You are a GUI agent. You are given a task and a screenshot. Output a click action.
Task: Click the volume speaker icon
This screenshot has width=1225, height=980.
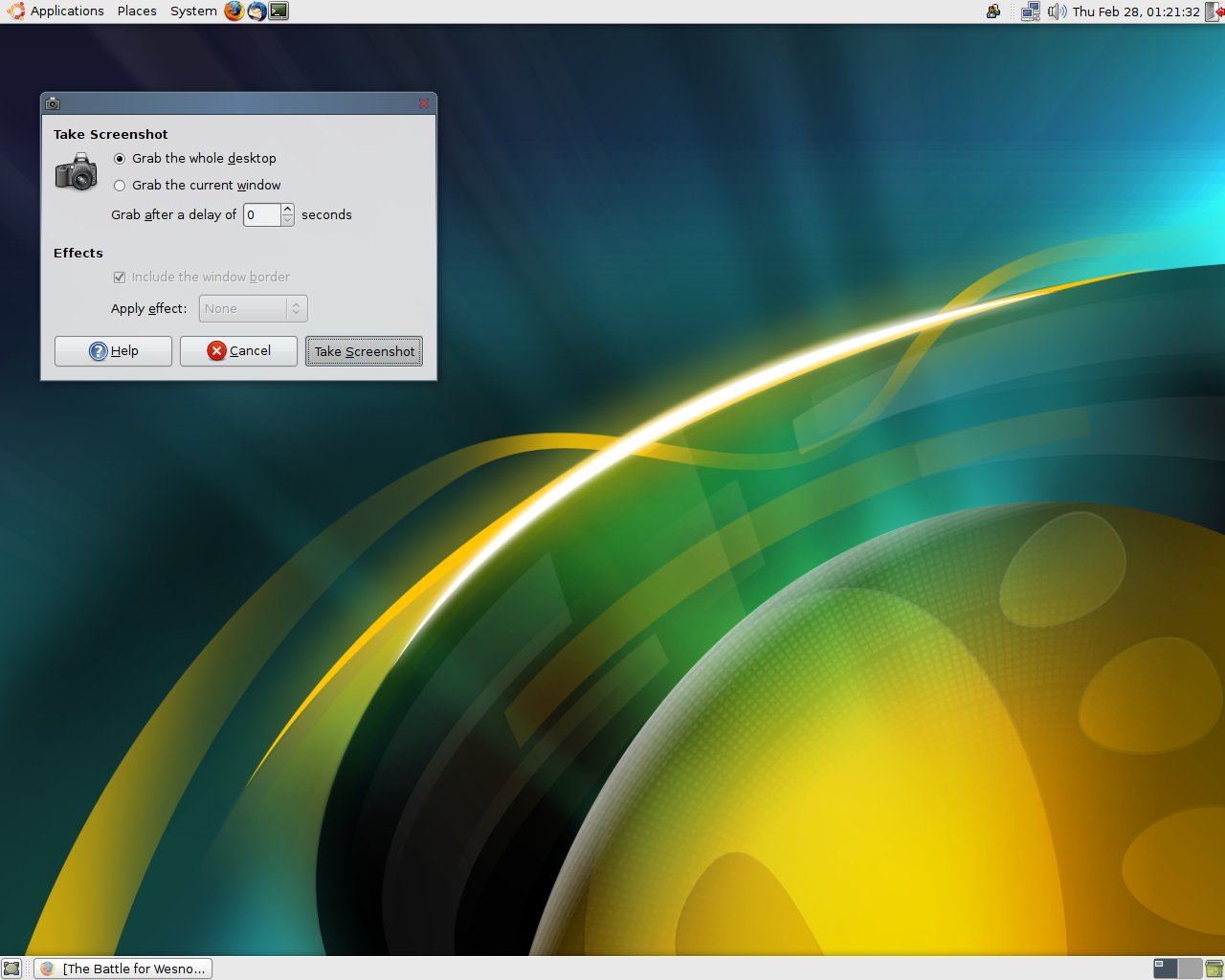click(1057, 11)
